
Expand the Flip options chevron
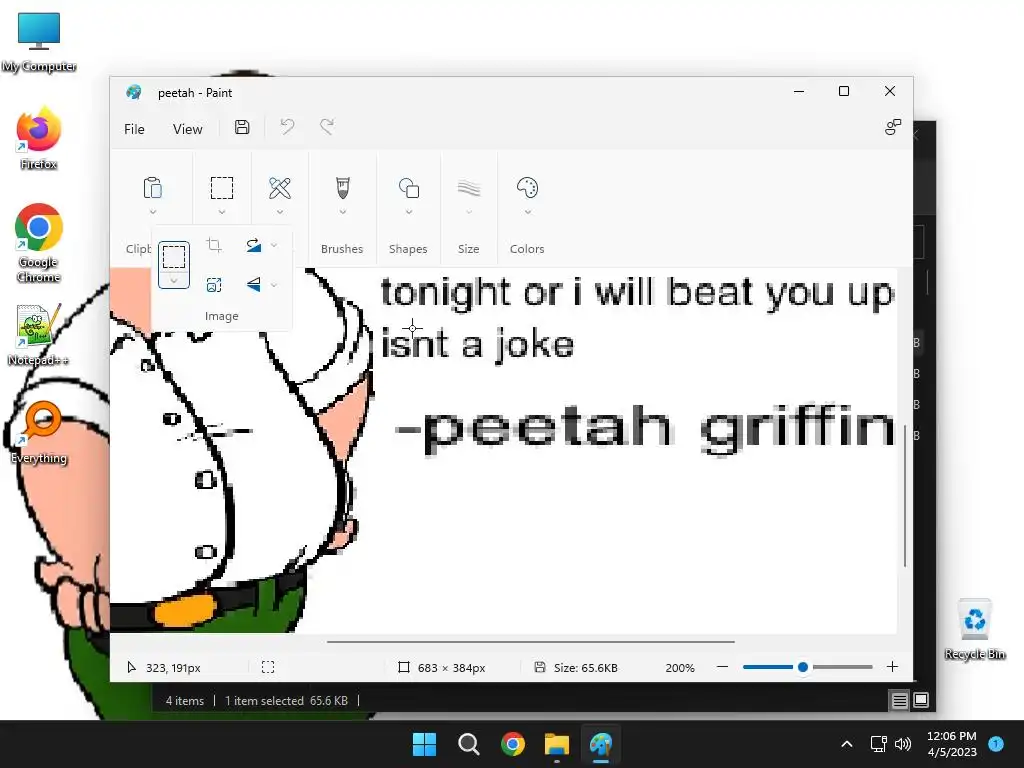coord(274,285)
